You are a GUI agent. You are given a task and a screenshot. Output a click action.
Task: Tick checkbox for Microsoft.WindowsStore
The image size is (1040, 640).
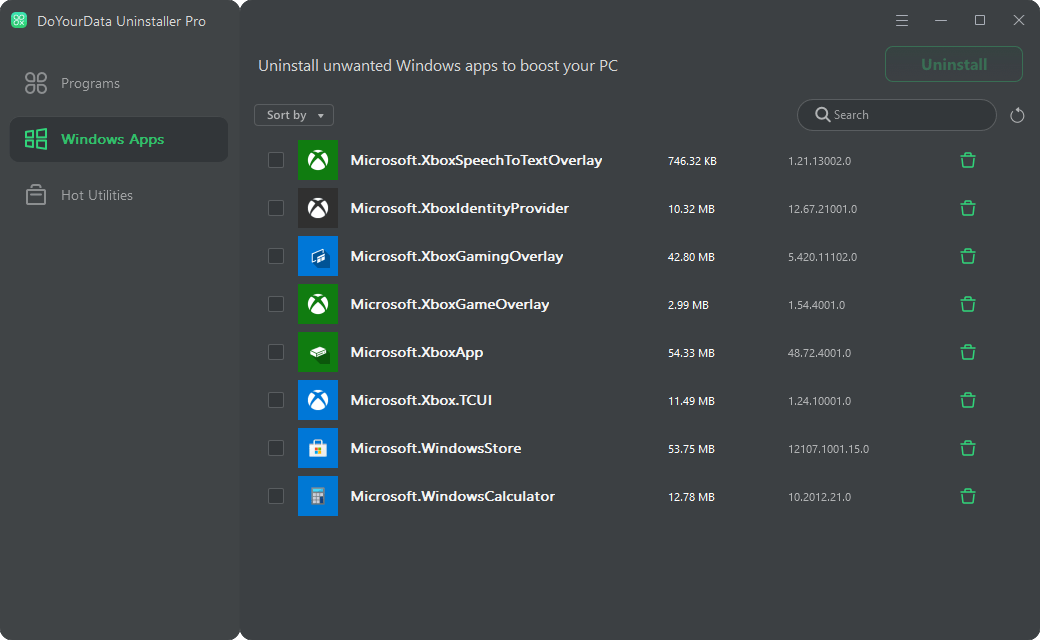click(x=276, y=448)
